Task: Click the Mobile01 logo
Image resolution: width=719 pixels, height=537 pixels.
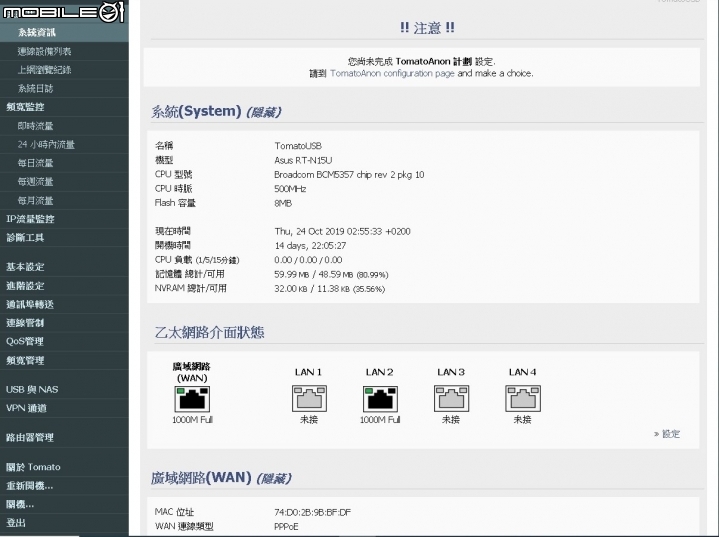Action: [63, 11]
